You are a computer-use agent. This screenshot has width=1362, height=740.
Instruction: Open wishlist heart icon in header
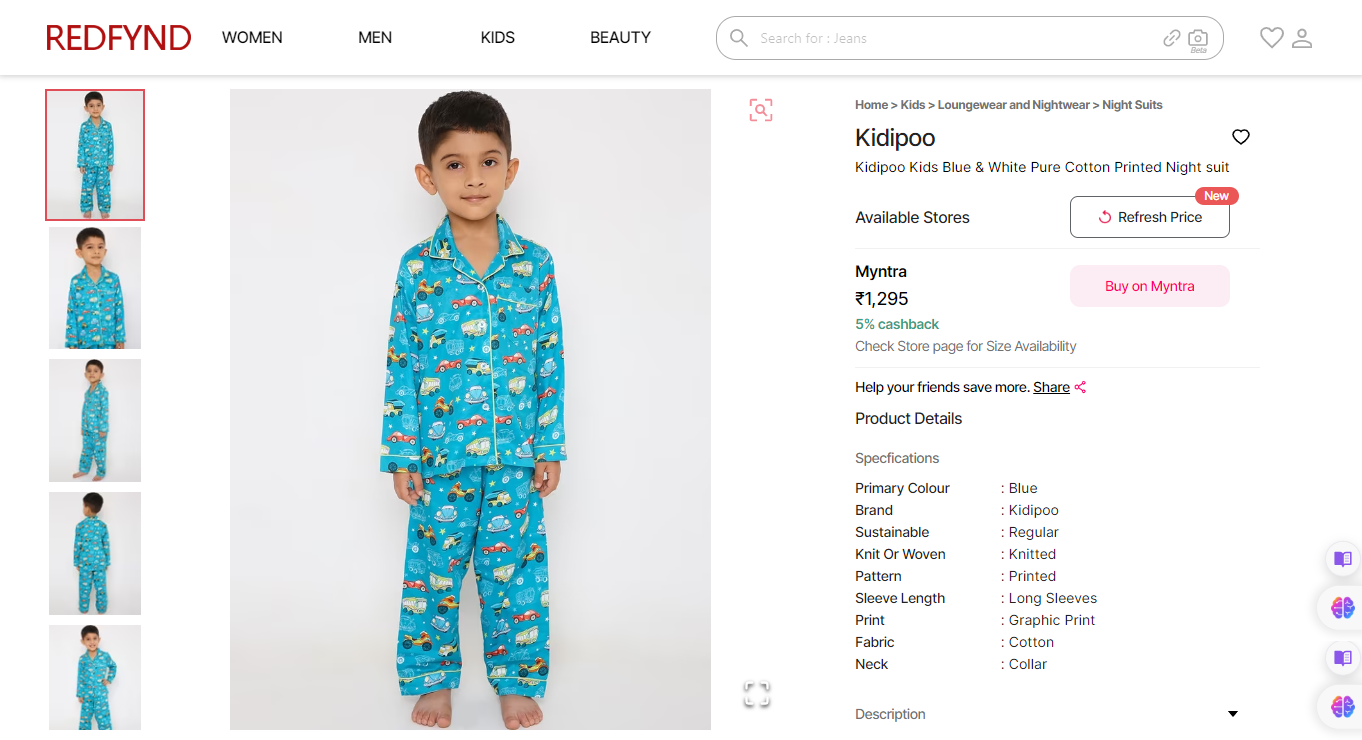(1271, 38)
